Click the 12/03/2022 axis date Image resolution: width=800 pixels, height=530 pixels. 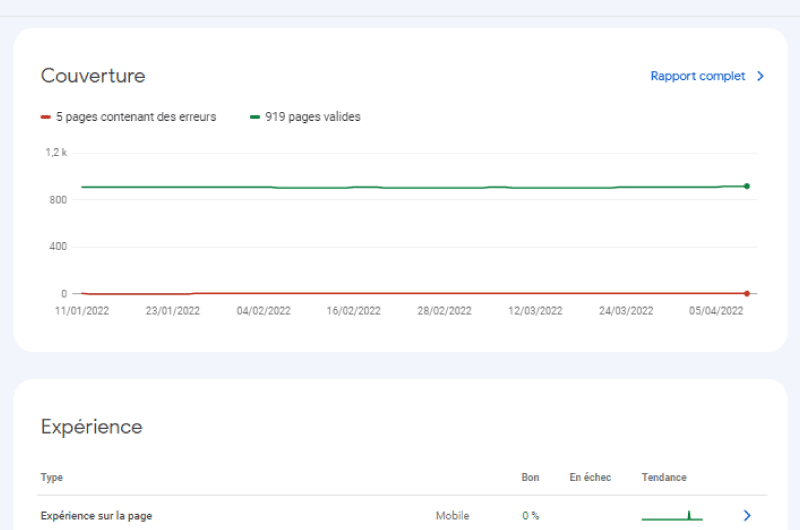[x=535, y=311]
